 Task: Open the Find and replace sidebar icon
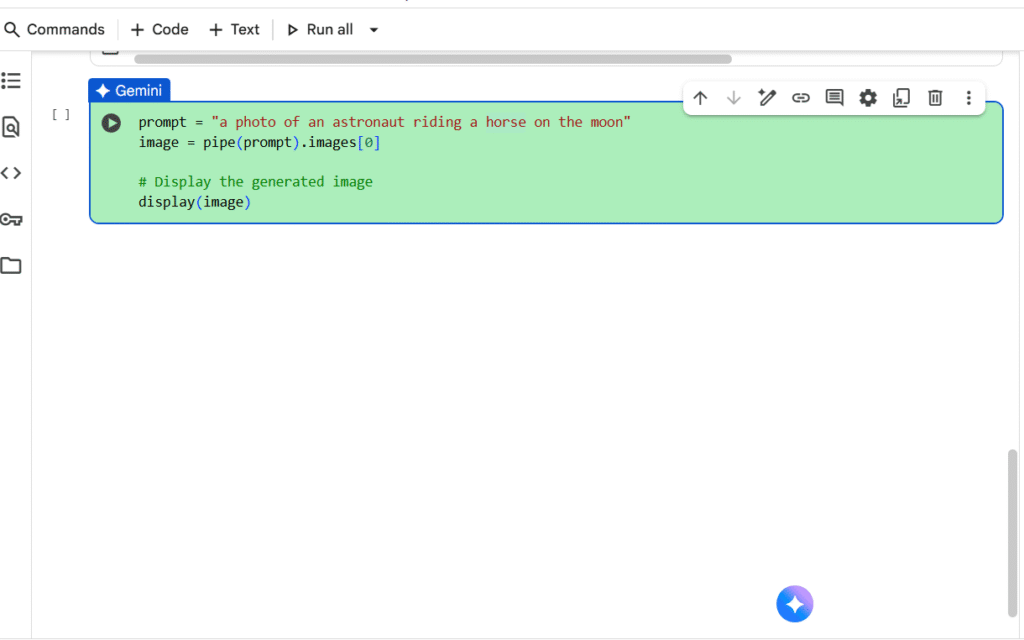(x=11, y=127)
